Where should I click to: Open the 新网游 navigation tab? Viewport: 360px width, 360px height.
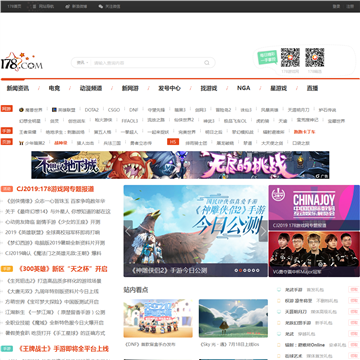[130, 88]
